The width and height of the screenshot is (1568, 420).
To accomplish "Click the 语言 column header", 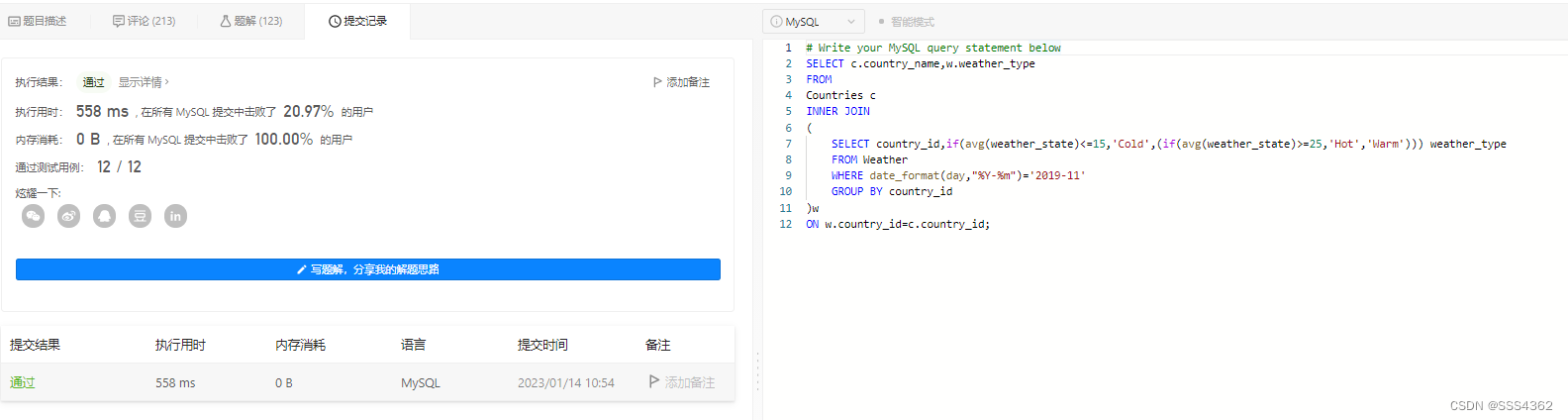I will click(x=414, y=345).
